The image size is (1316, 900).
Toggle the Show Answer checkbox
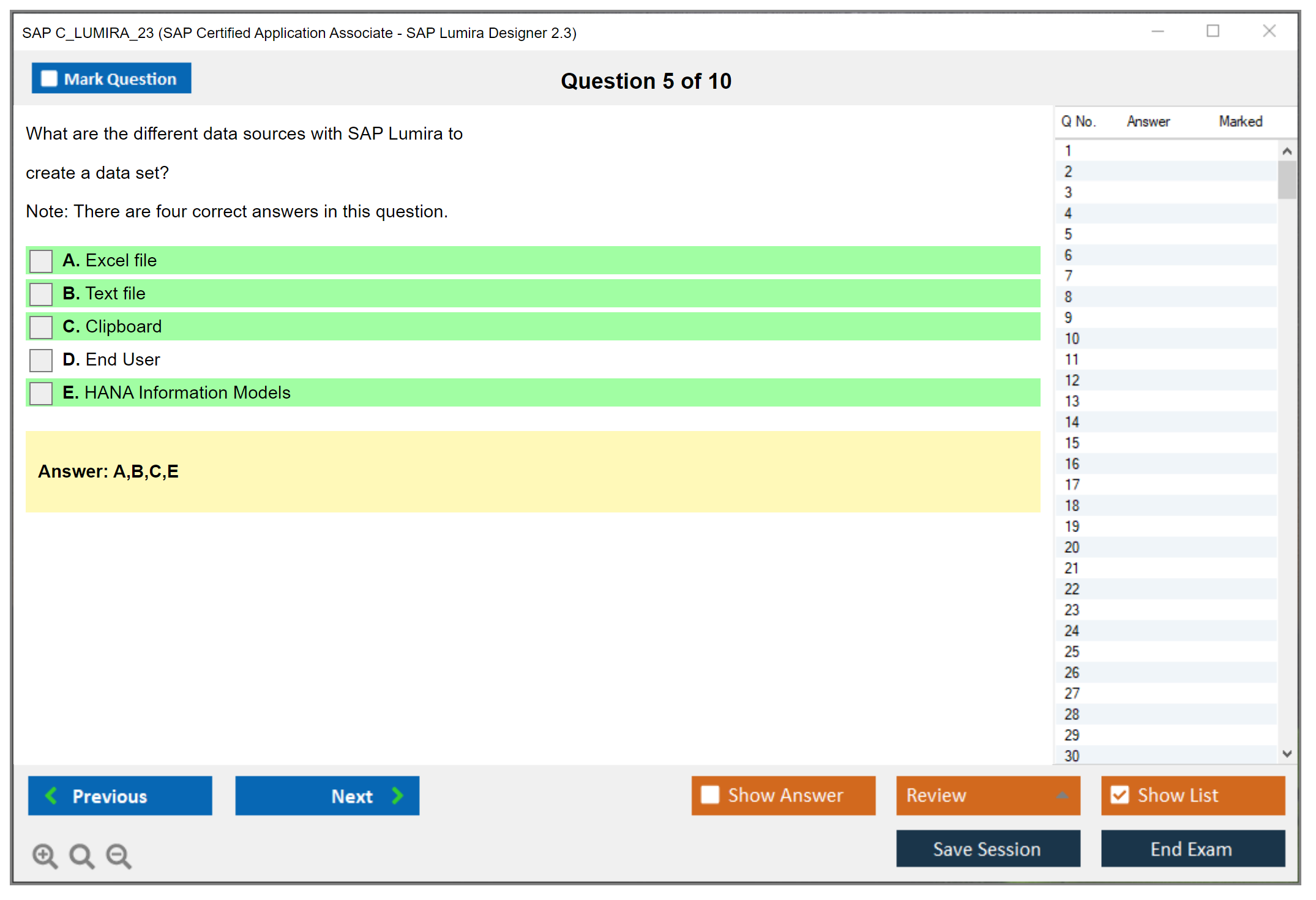click(x=710, y=795)
